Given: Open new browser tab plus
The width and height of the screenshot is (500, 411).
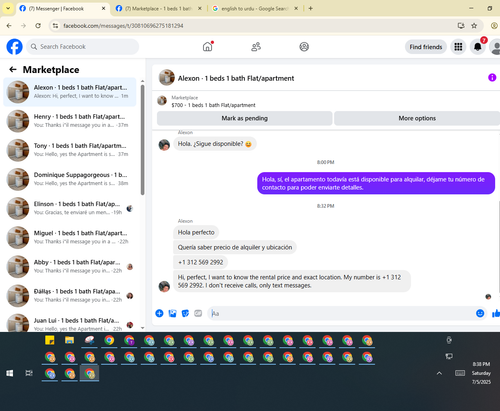Looking at the screenshot, I should coord(310,8).
